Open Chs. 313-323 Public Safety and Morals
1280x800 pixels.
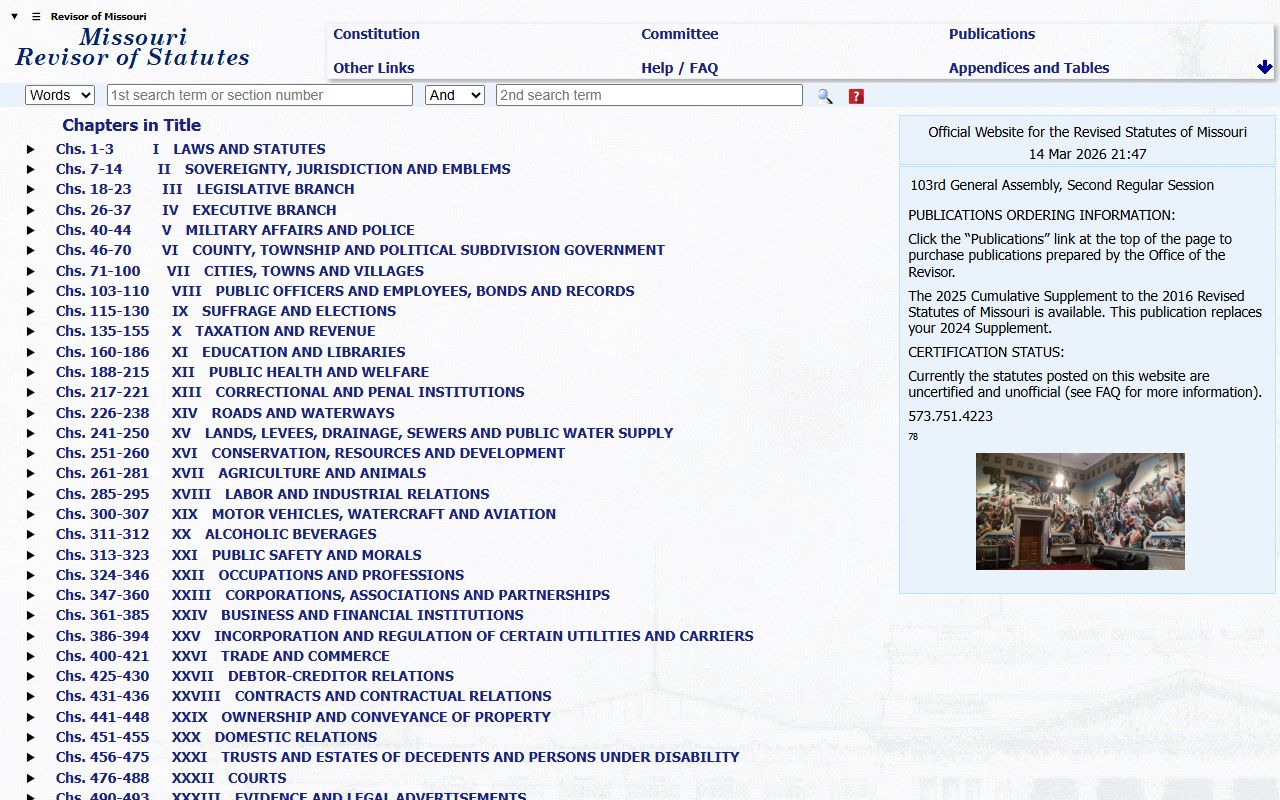pyautogui.click(x=238, y=555)
